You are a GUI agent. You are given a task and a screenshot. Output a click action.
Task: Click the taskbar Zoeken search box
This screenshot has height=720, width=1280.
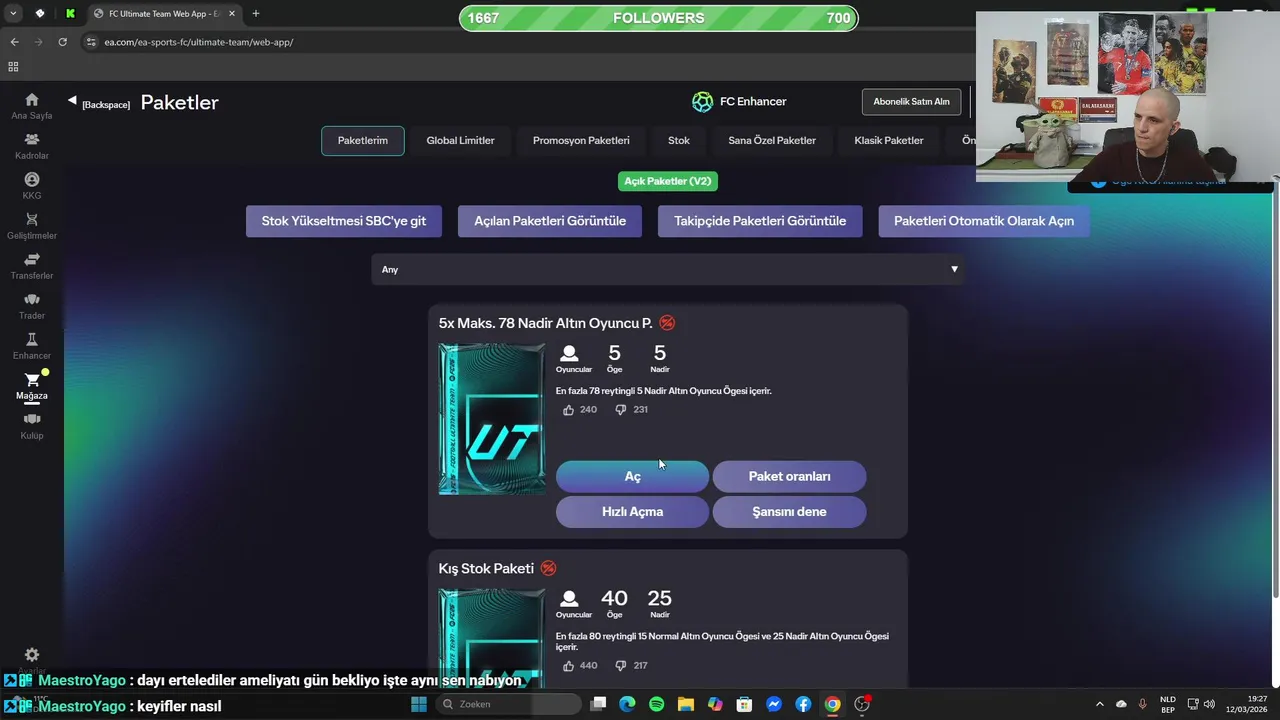coord(509,704)
